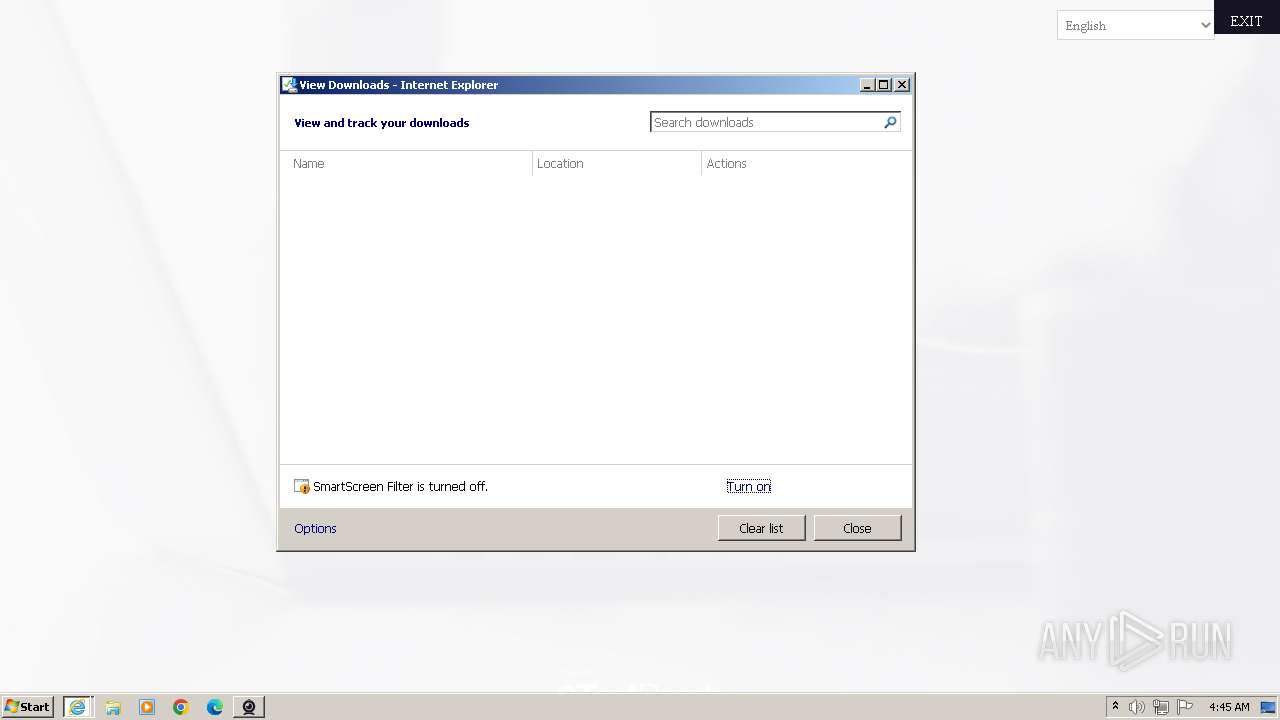Click the Actions column header
Screen dimensions: 1280x720
tap(806, 163)
